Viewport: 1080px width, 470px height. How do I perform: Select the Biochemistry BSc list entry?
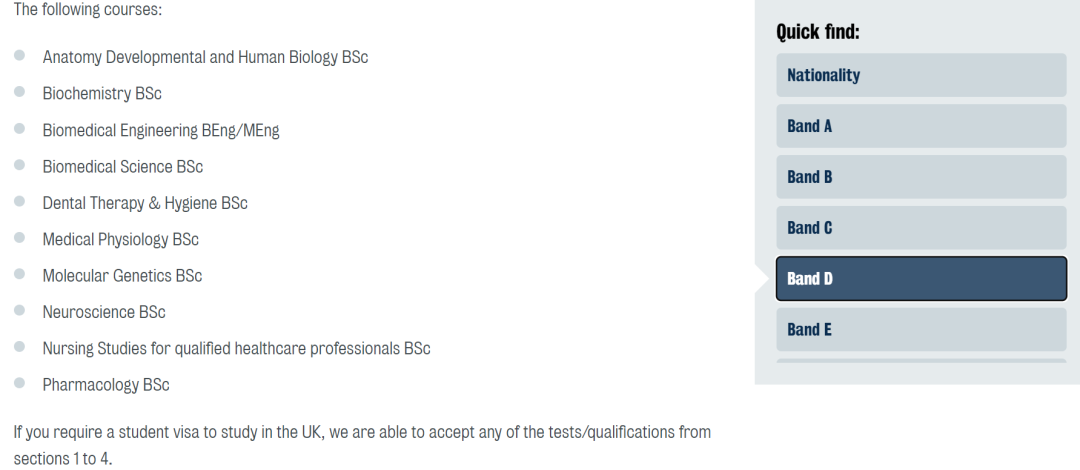[102, 93]
